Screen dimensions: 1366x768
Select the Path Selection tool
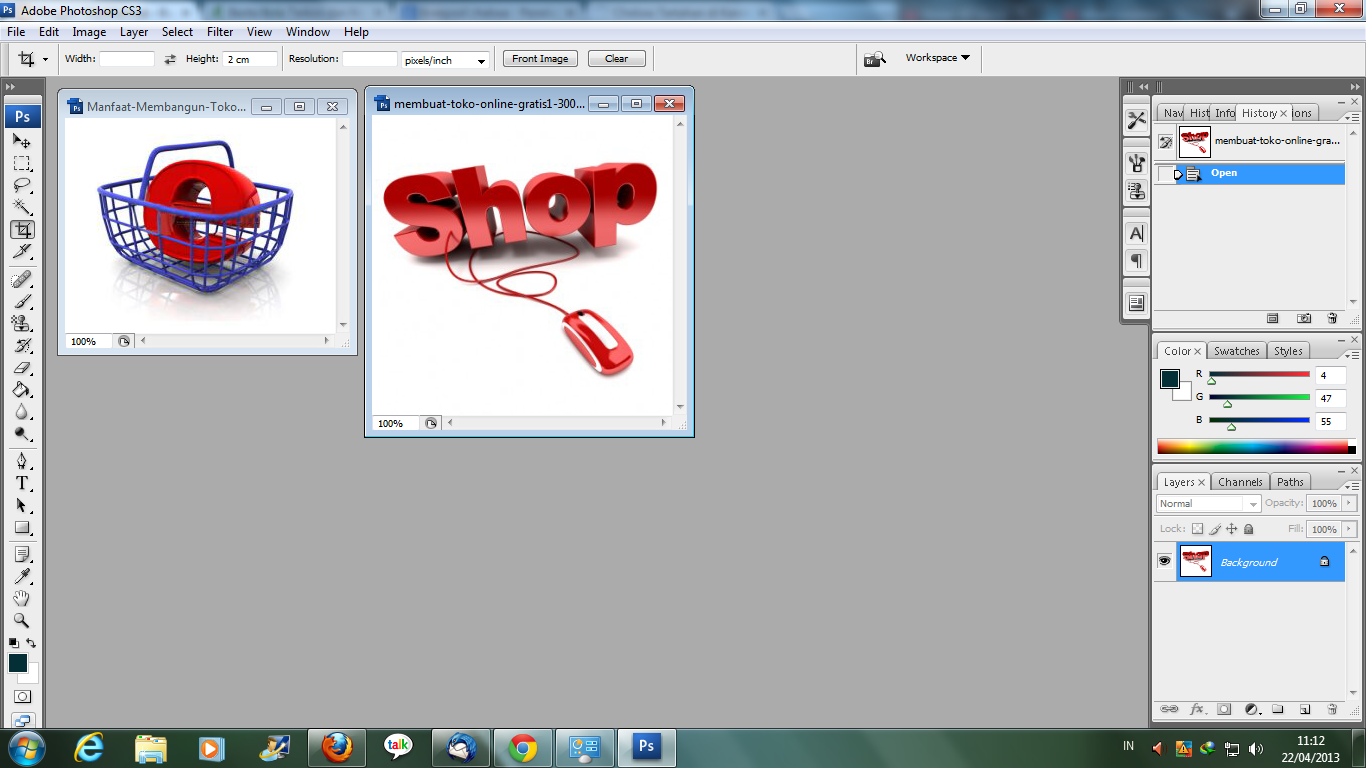[21, 505]
